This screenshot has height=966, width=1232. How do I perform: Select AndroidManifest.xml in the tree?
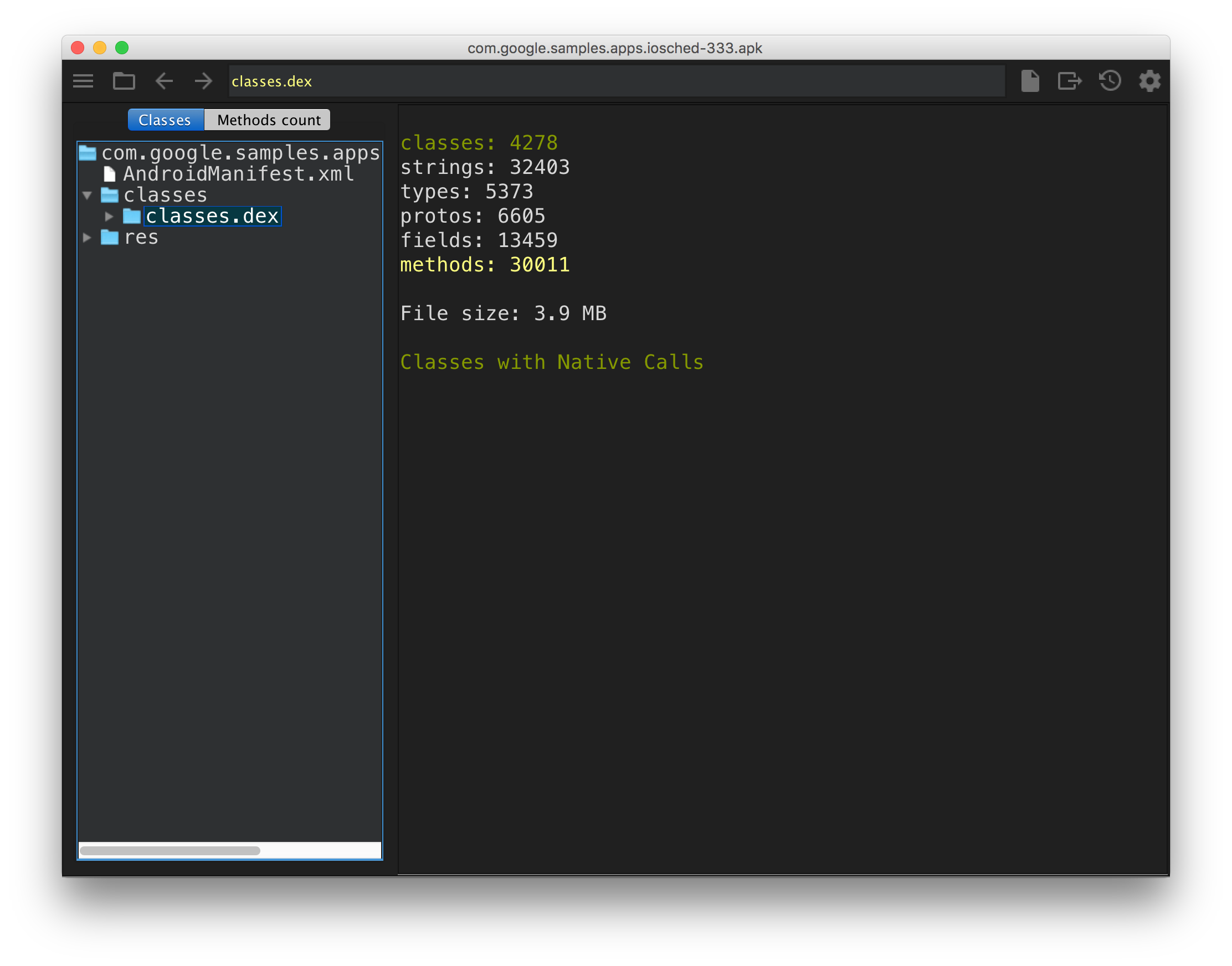point(238,174)
